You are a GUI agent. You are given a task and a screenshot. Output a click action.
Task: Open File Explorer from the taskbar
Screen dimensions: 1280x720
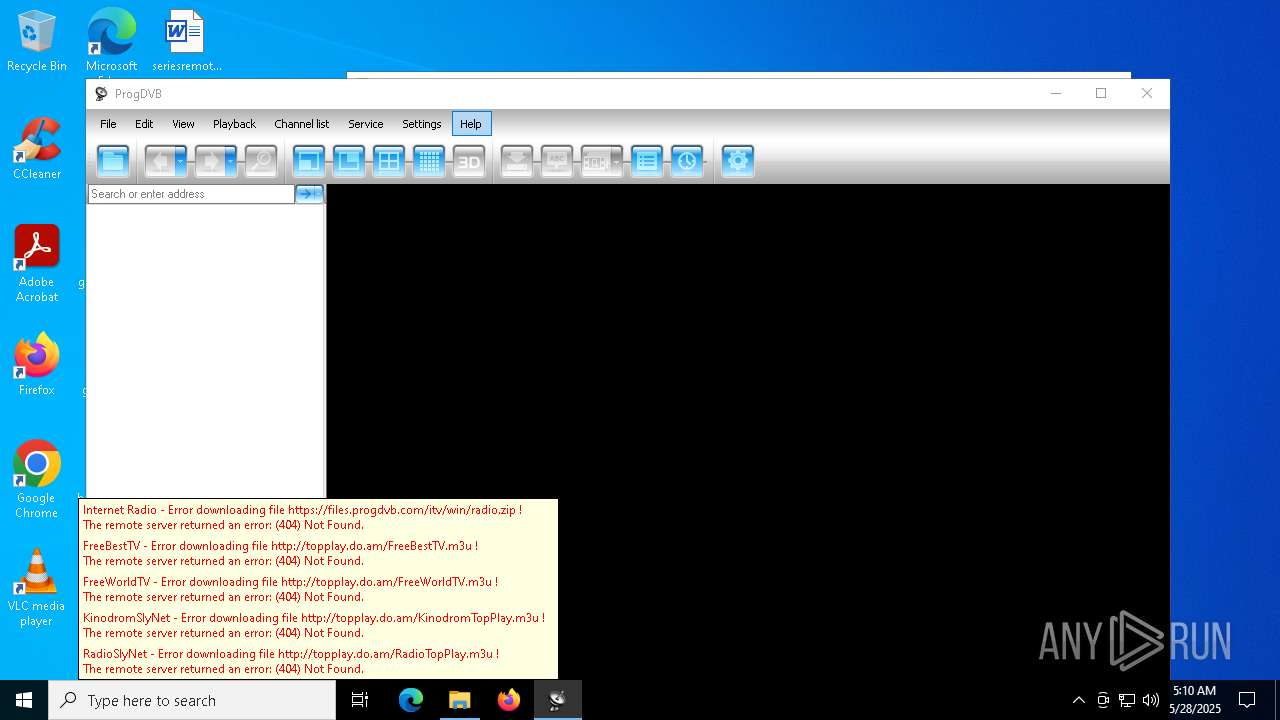click(x=460, y=700)
